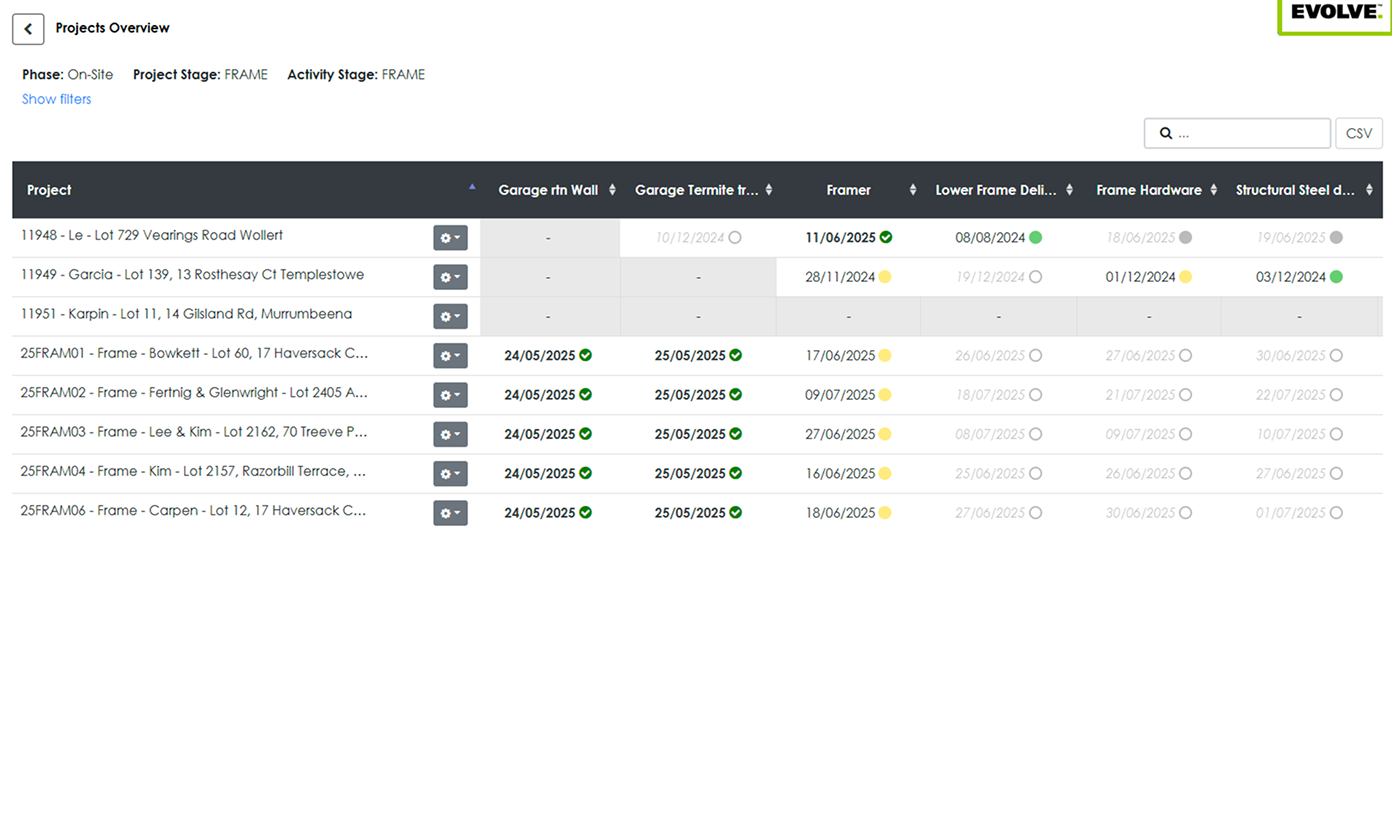Open gear dropdown for 25FRAM04 Kim
Viewport: 1392px width, 836px height.
[x=450, y=473]
